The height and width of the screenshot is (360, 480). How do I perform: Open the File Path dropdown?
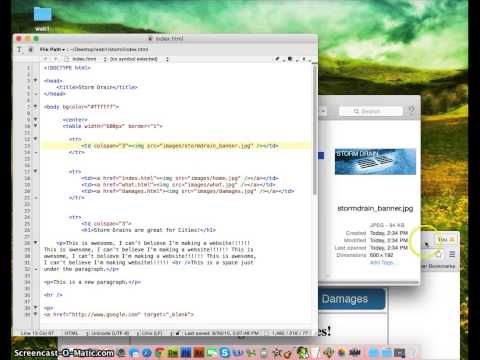(x=52, y=49)
